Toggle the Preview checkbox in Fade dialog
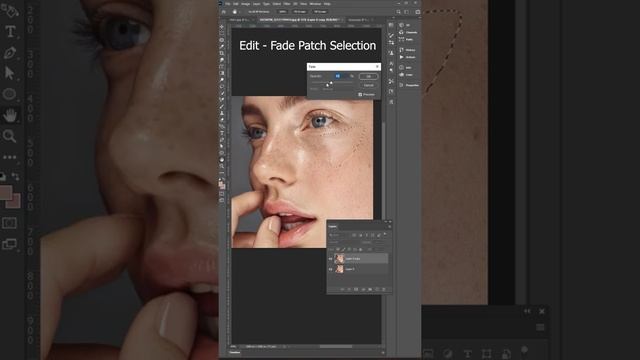Screen dimensions: 640x360 pos(360,94)
